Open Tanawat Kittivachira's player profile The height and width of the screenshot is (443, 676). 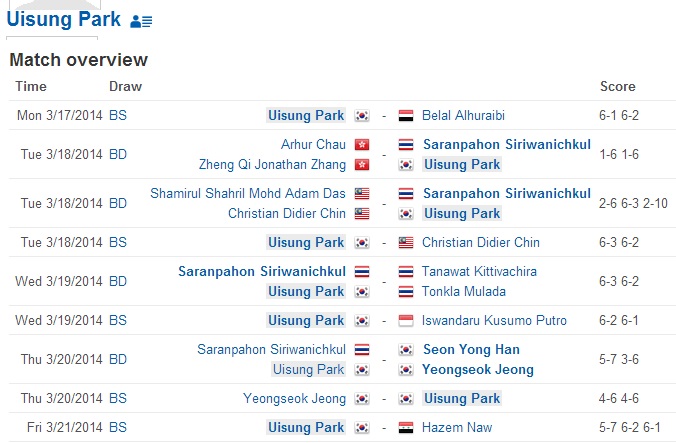[x=479, y=271]
